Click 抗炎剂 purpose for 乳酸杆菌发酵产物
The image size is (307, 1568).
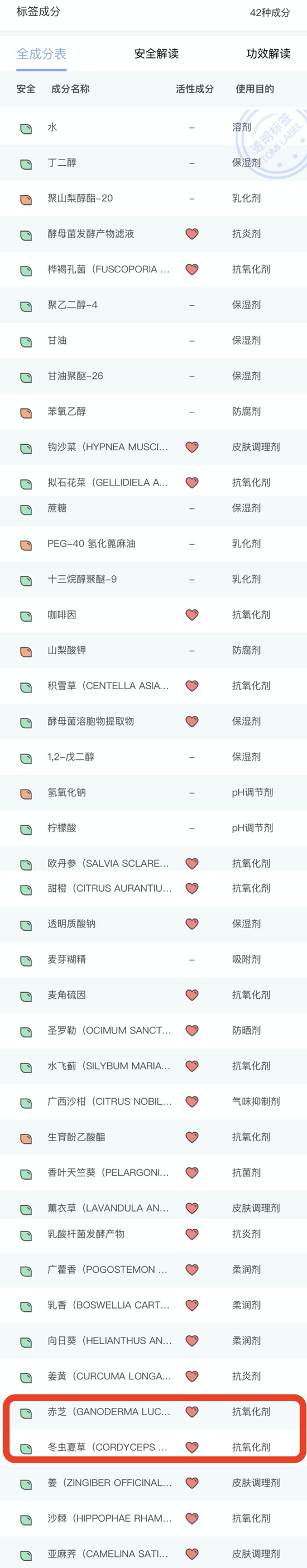[x=247, y=1234]
